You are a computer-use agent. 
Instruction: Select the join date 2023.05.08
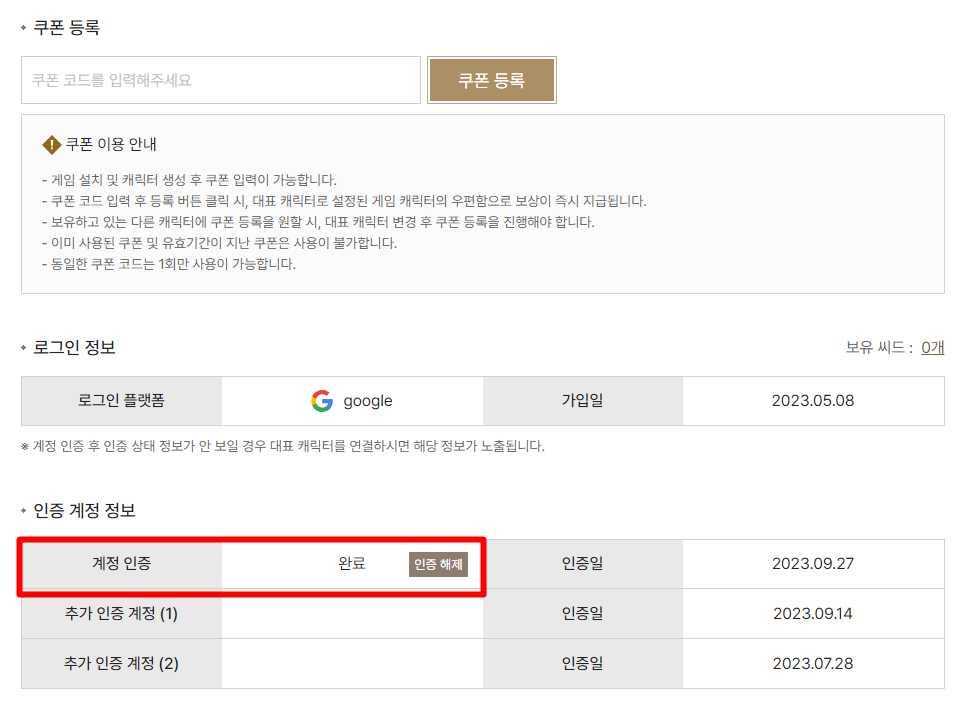(813, 401)
